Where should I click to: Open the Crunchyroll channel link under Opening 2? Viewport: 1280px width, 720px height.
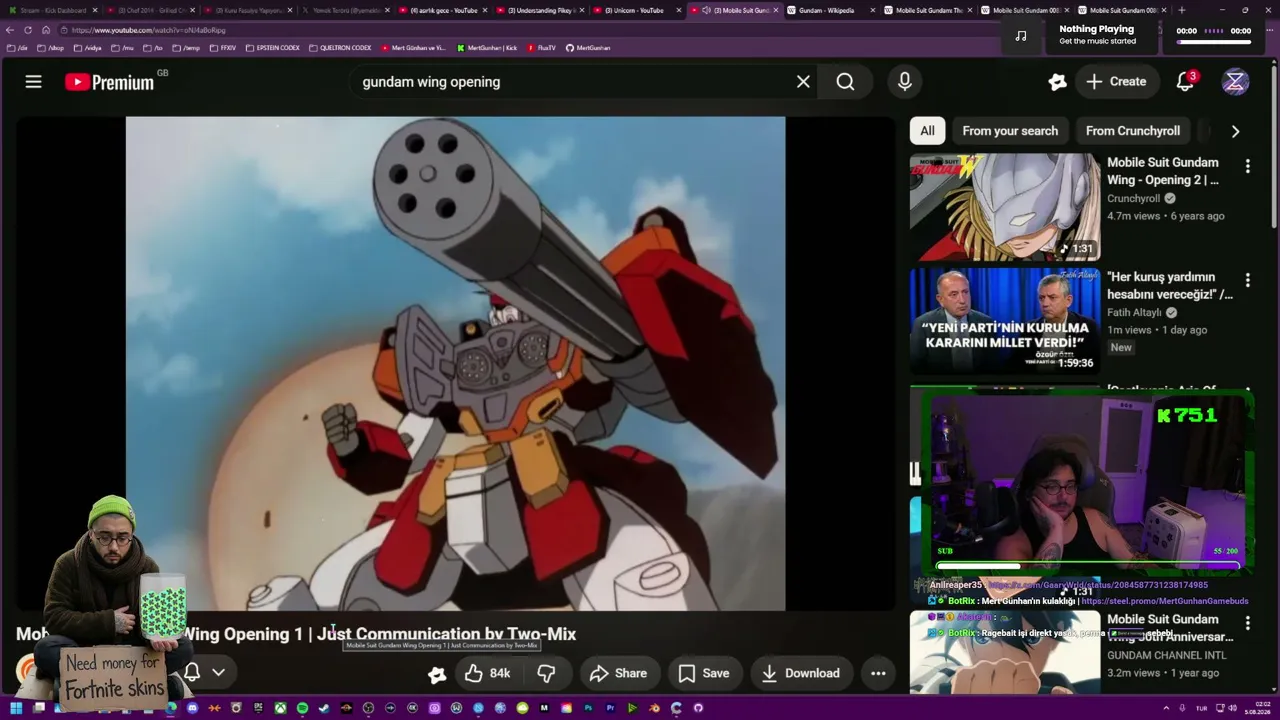tap(1133, 199)
